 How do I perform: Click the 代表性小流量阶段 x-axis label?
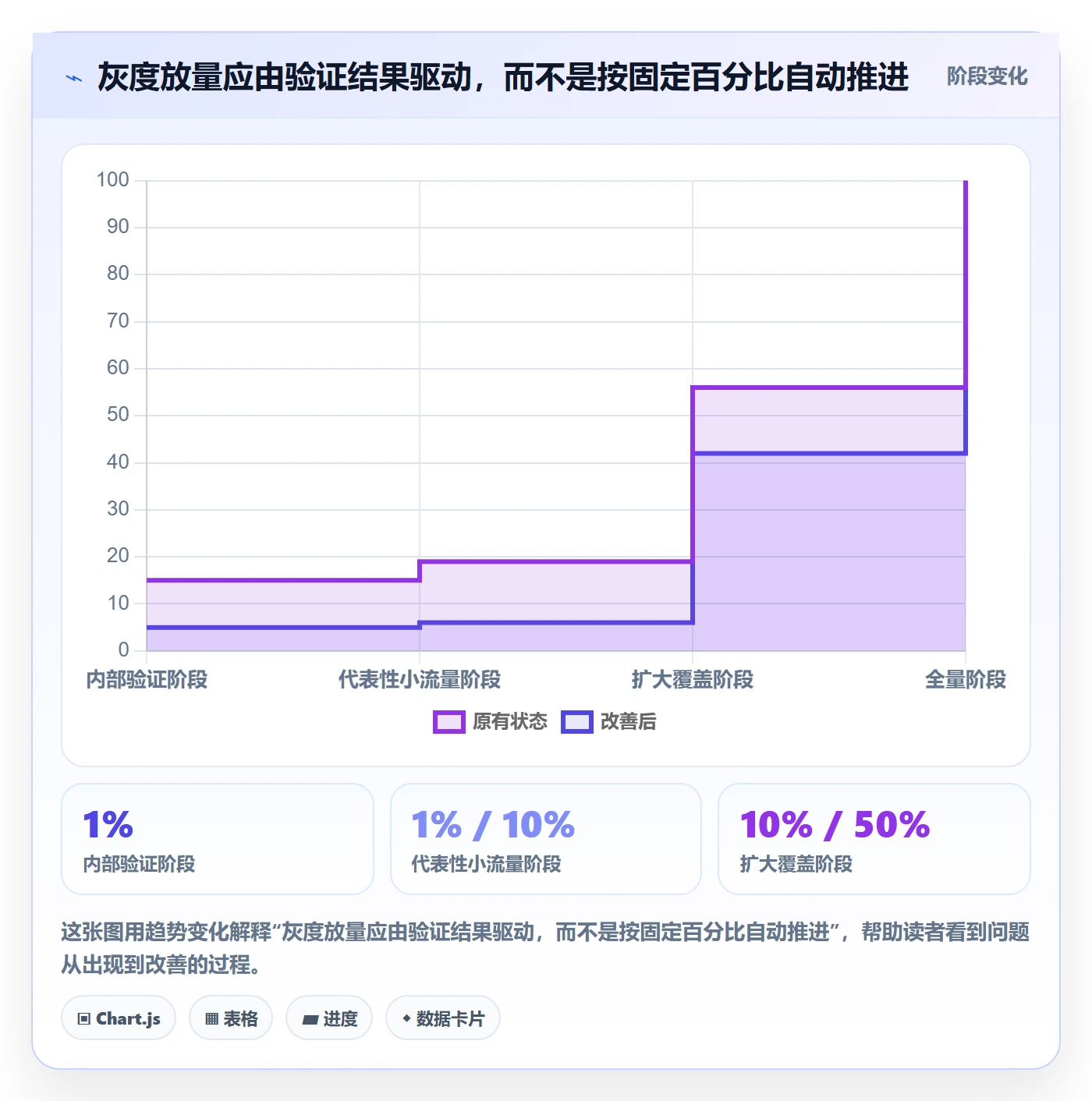[420, 680]
